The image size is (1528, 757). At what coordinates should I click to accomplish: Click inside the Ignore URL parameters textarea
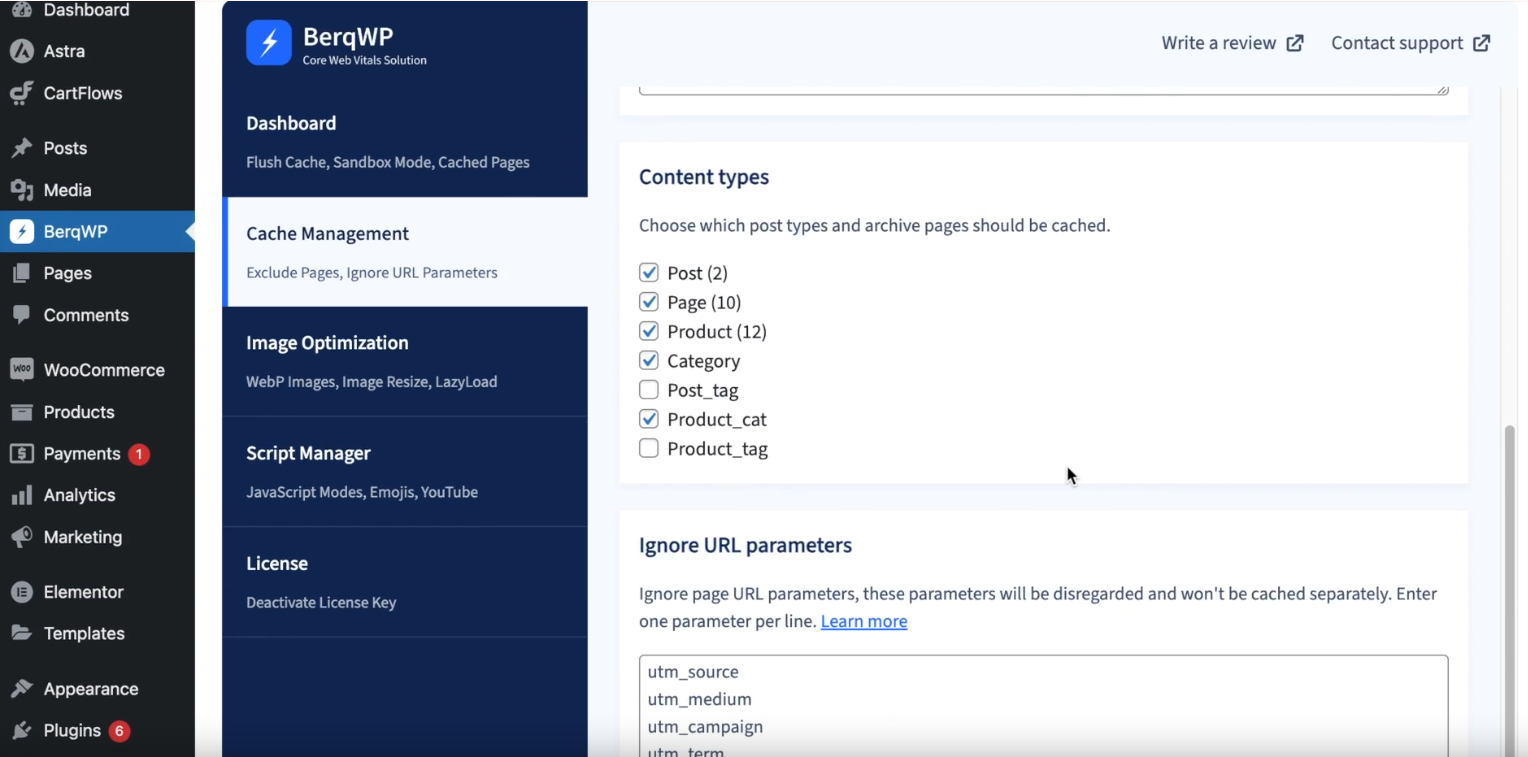tap(1044, 705)
